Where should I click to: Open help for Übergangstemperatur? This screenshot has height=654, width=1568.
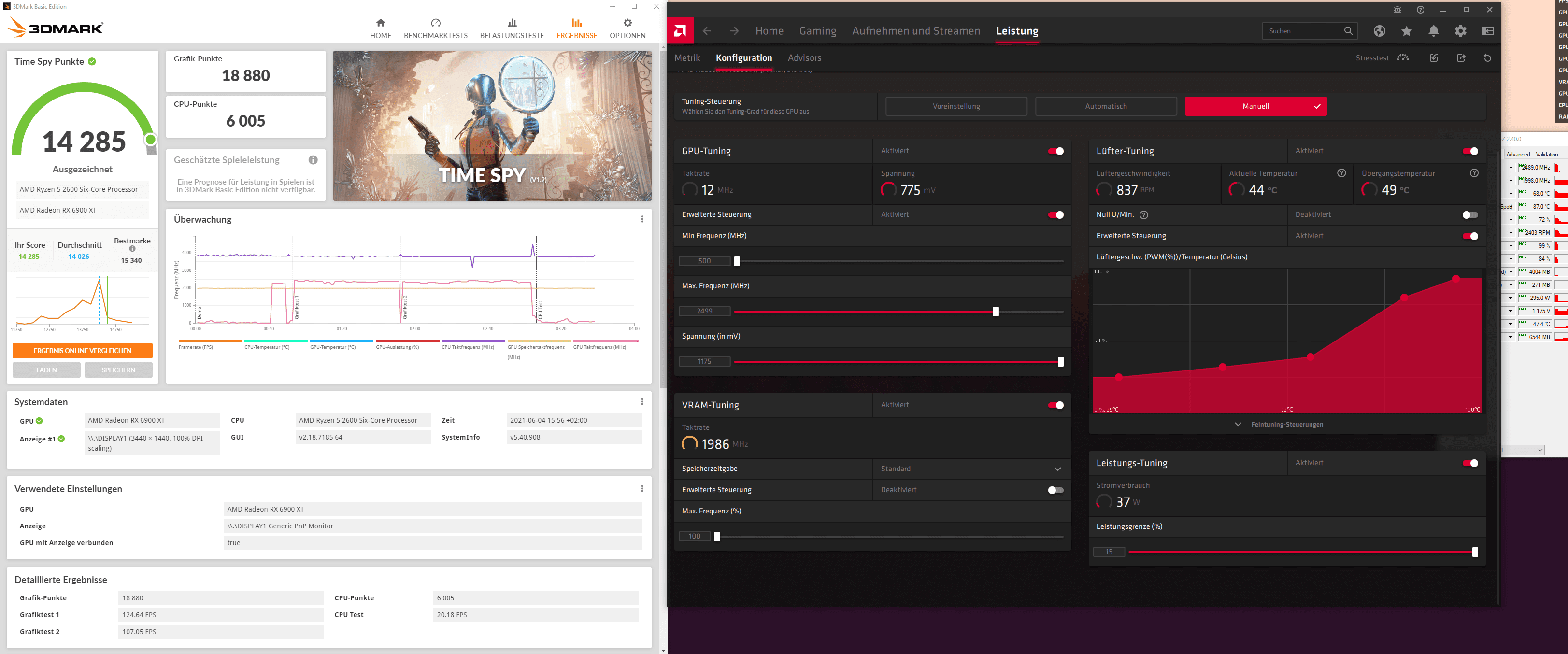1474,173
